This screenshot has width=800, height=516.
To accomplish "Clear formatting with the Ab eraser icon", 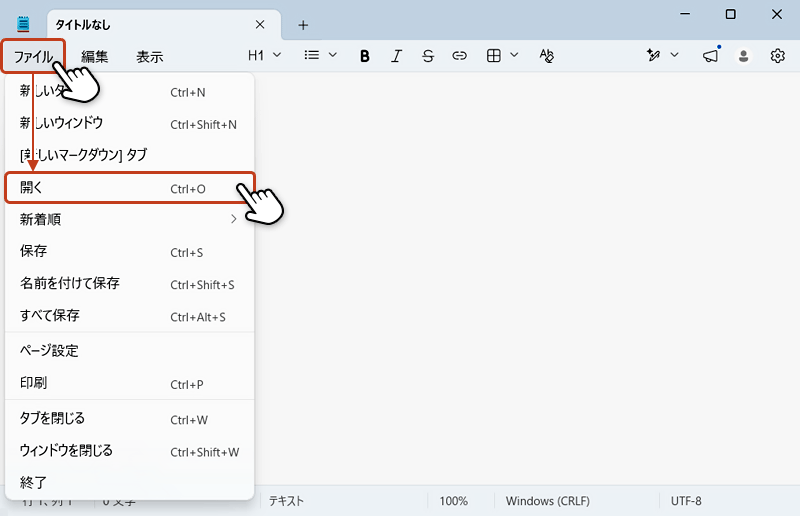I will (546, 56).
